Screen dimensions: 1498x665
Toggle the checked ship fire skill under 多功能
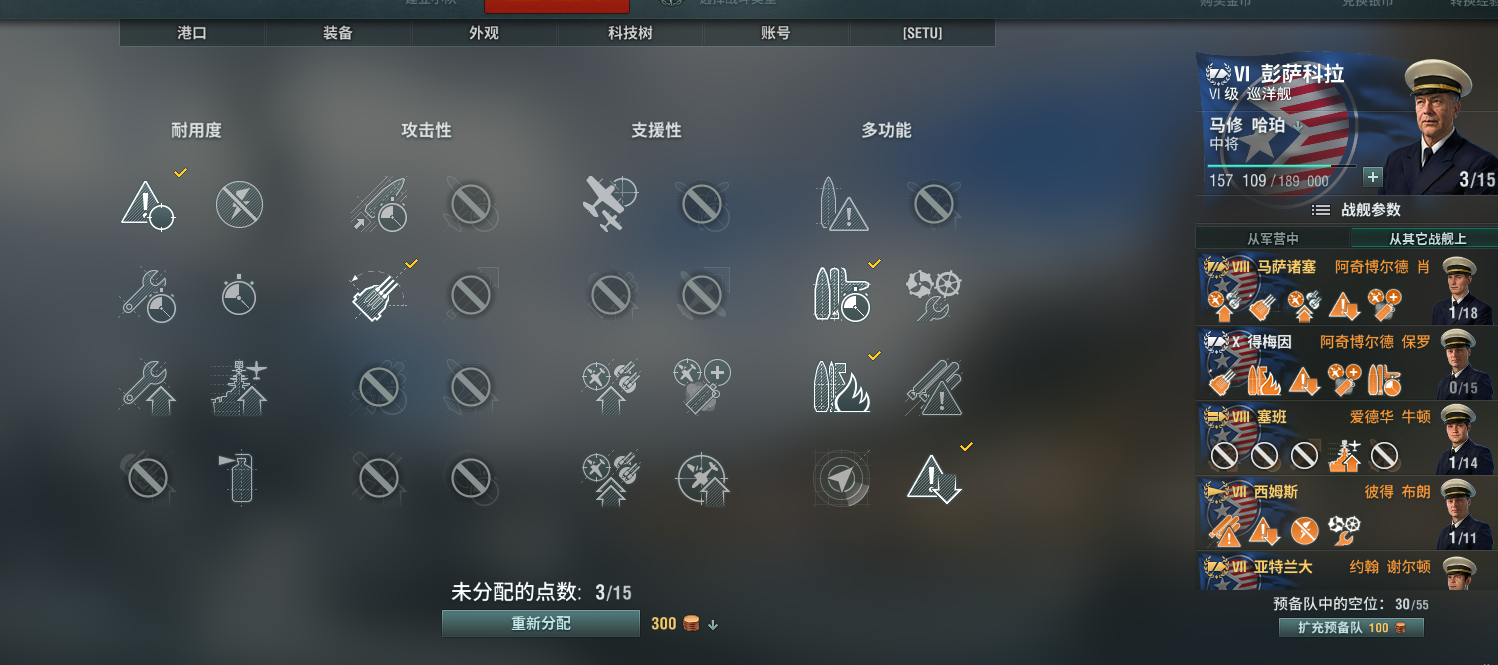click(841, 387)
